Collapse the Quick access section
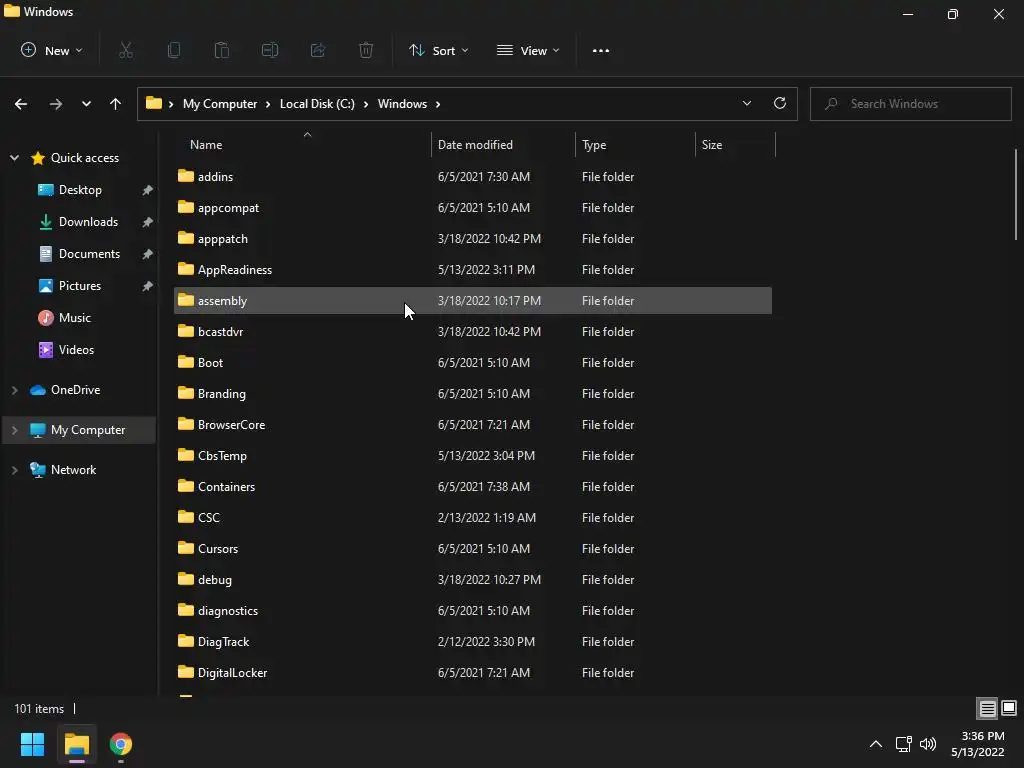Screen dimensions: 1024x768 (x=14, y=158)
